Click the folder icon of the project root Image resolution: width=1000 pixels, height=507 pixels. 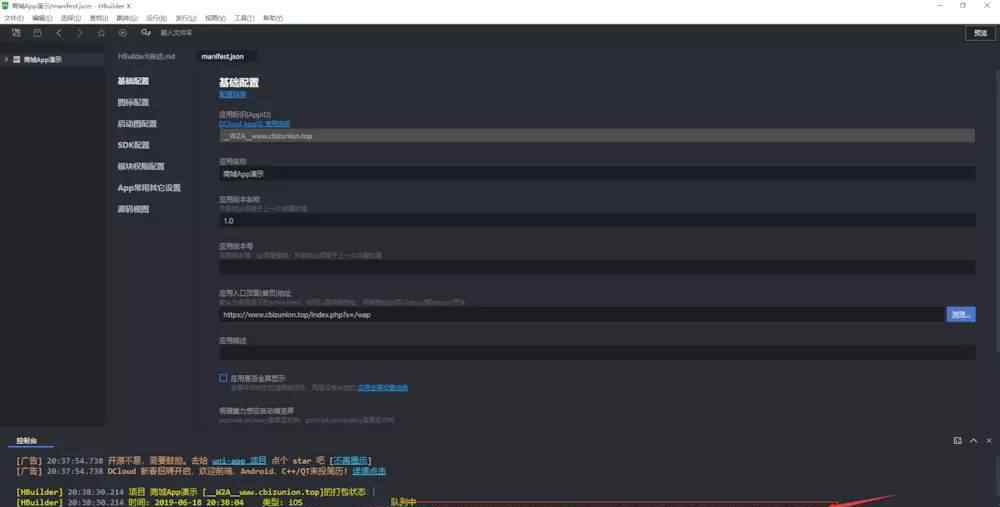(17, 59)
